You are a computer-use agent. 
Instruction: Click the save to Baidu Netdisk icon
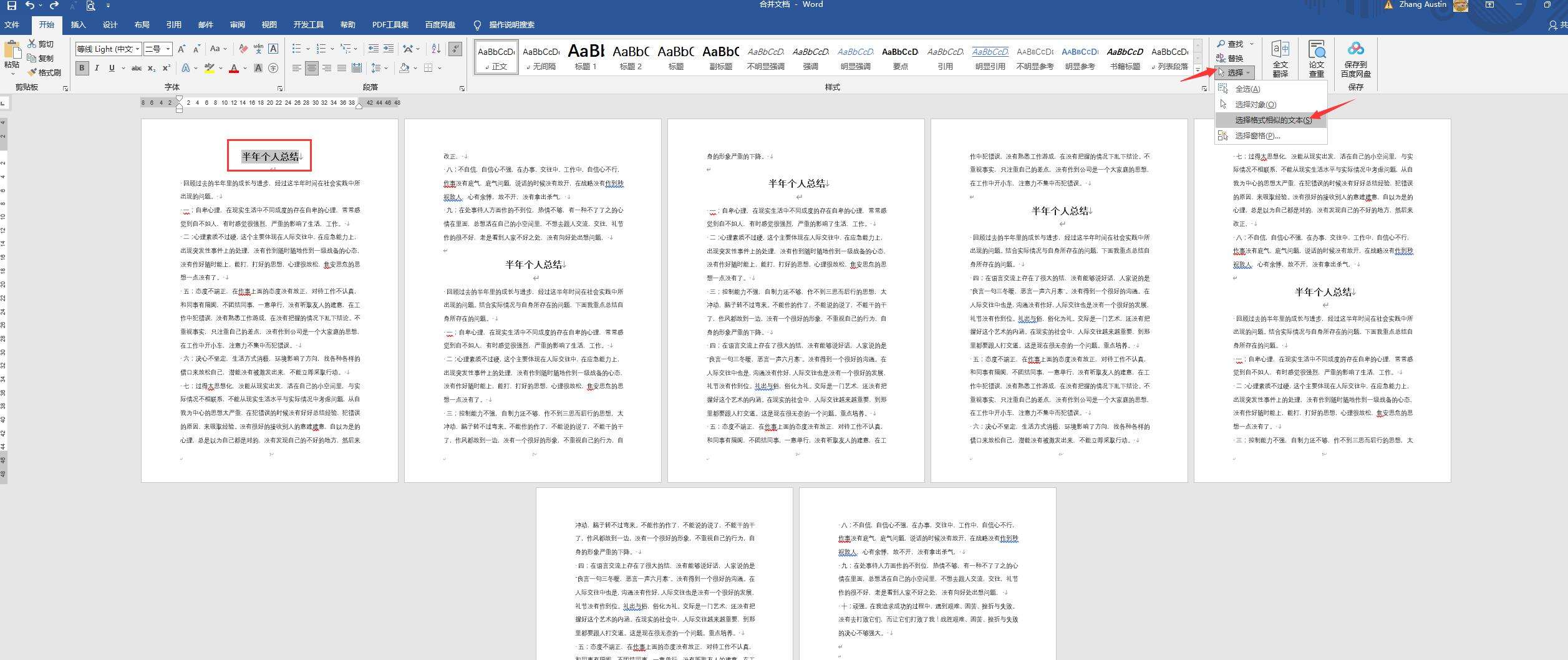pos(1355,59)
